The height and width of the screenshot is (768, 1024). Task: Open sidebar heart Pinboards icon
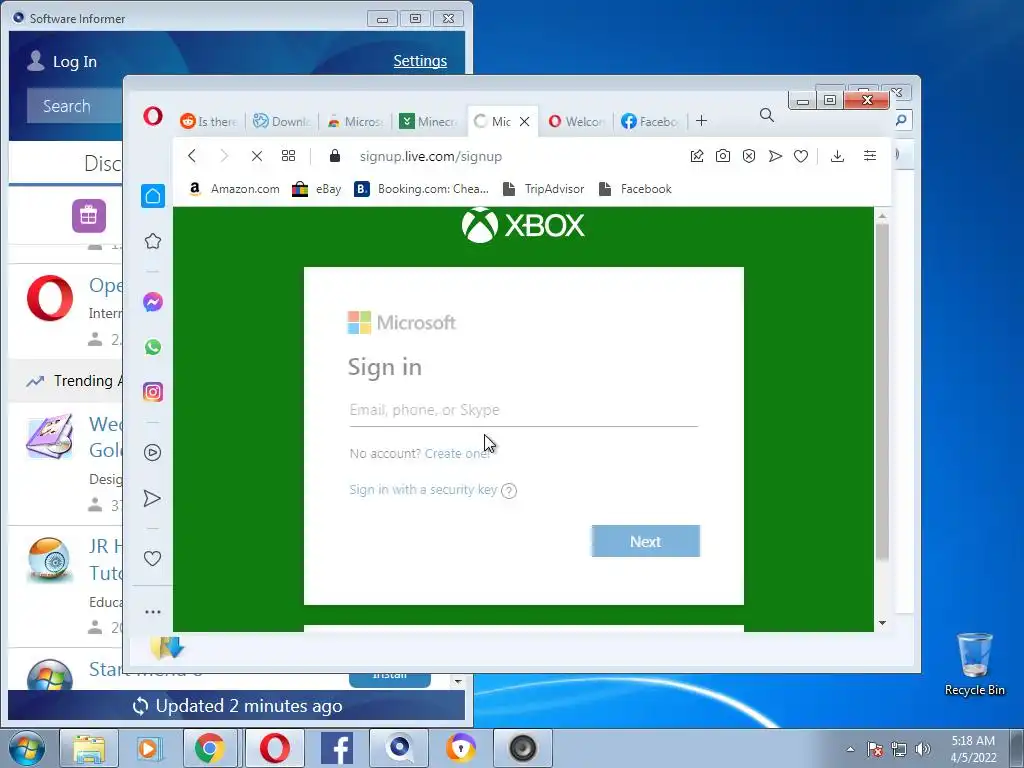[x=152, y=558]
